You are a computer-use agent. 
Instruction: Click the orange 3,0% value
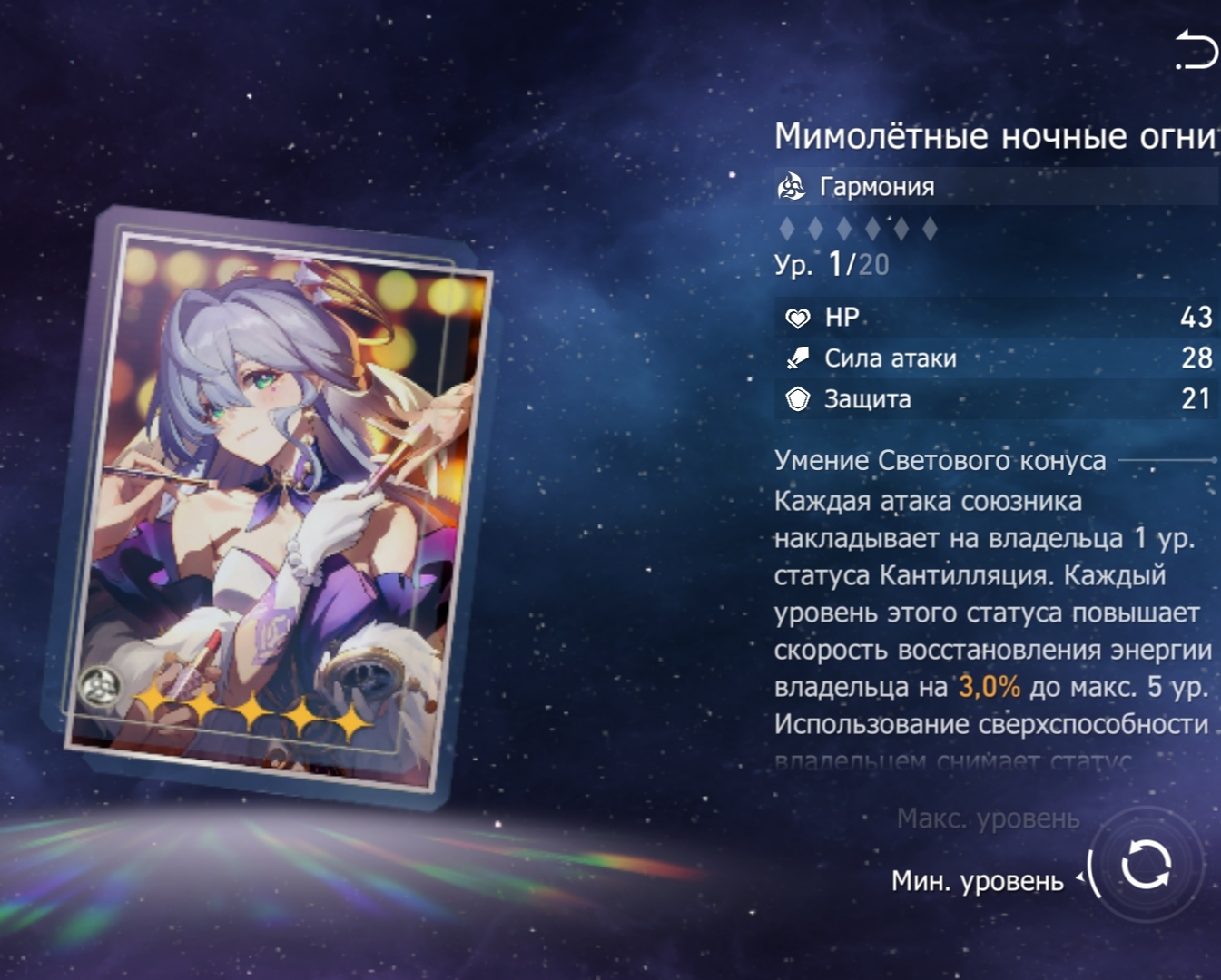(990, 687)
